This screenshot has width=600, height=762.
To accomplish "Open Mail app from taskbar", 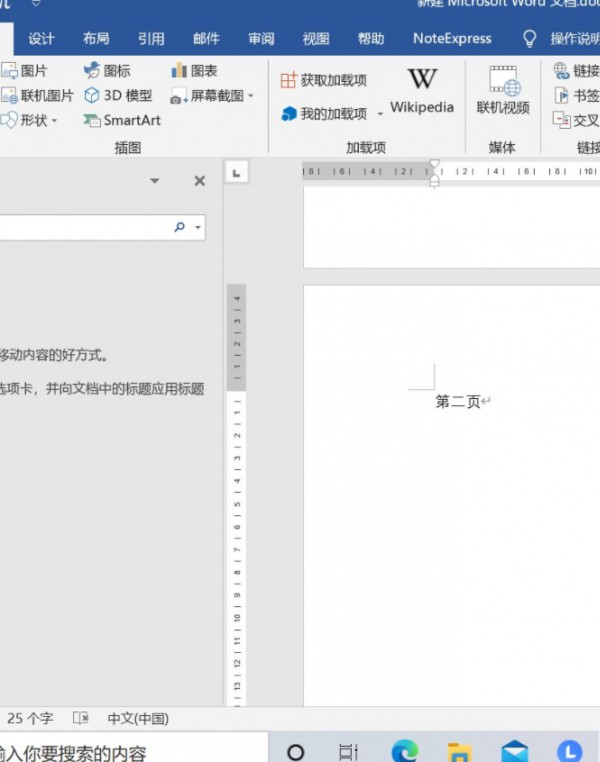I will pos(514,751).
